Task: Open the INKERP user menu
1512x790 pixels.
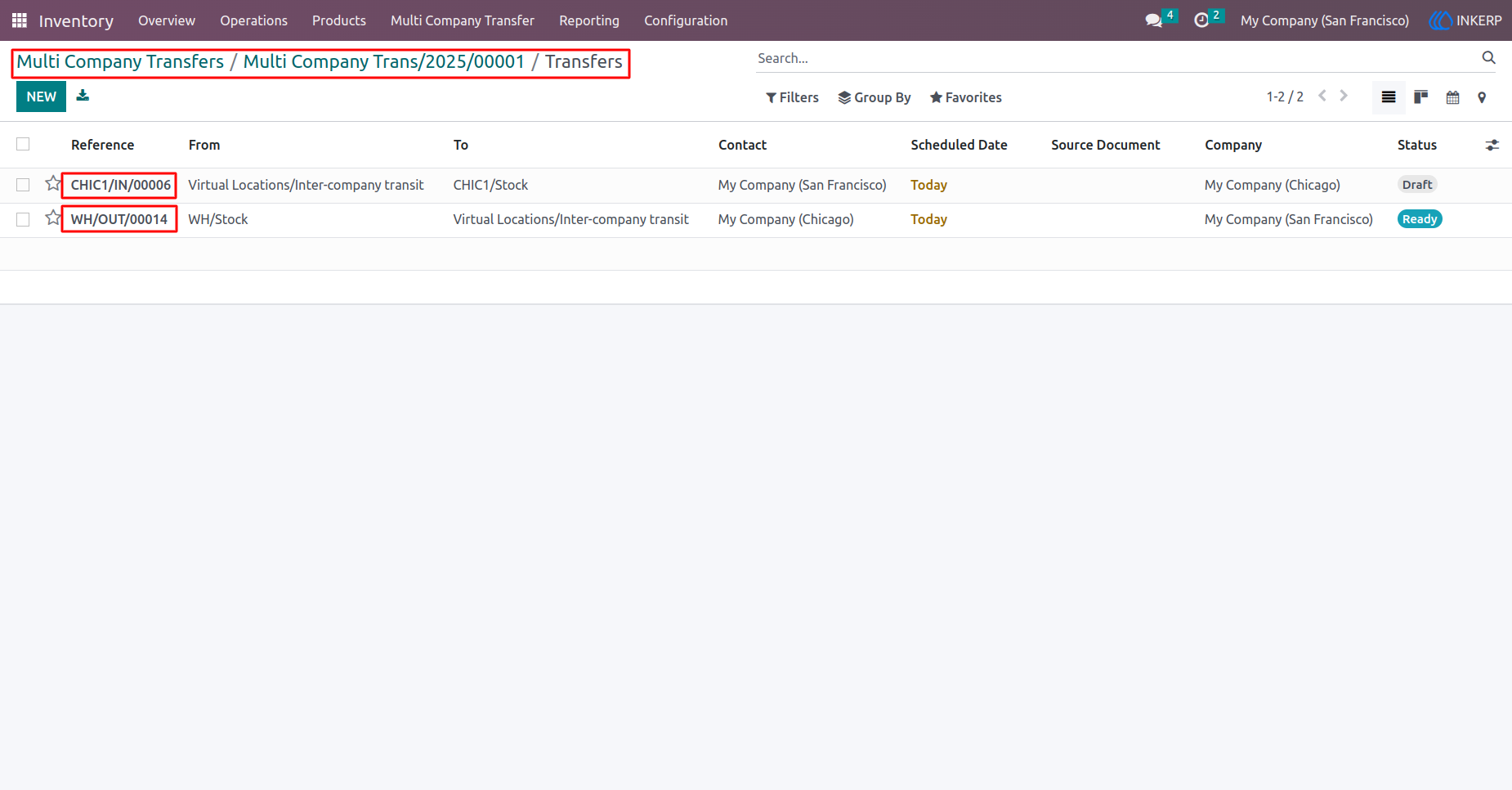Action: (x=1465, y=20)
